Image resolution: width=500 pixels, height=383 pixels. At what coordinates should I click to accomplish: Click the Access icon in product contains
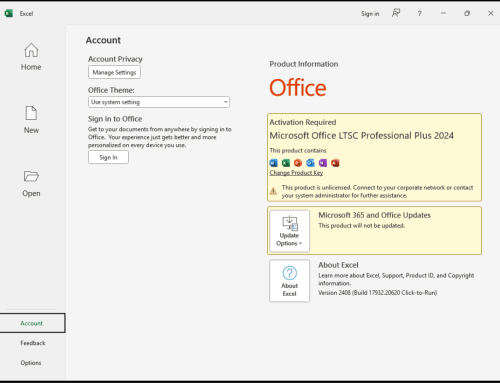(335, 163)
